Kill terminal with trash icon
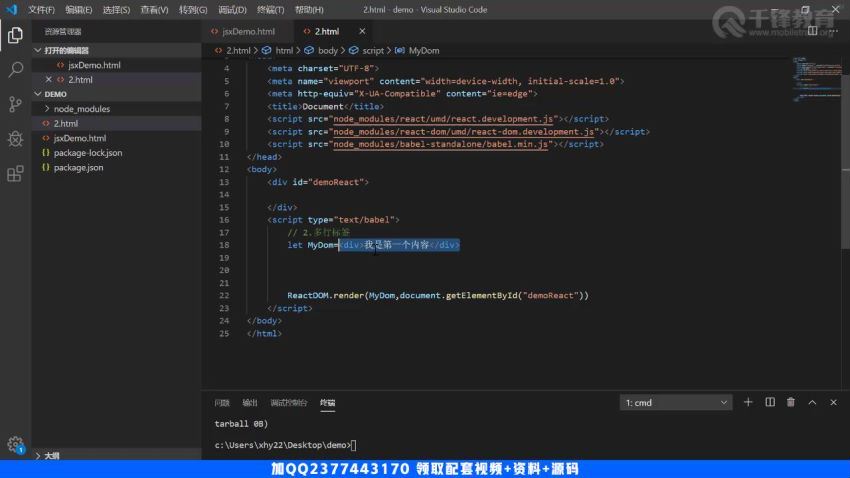 (791, 402)
